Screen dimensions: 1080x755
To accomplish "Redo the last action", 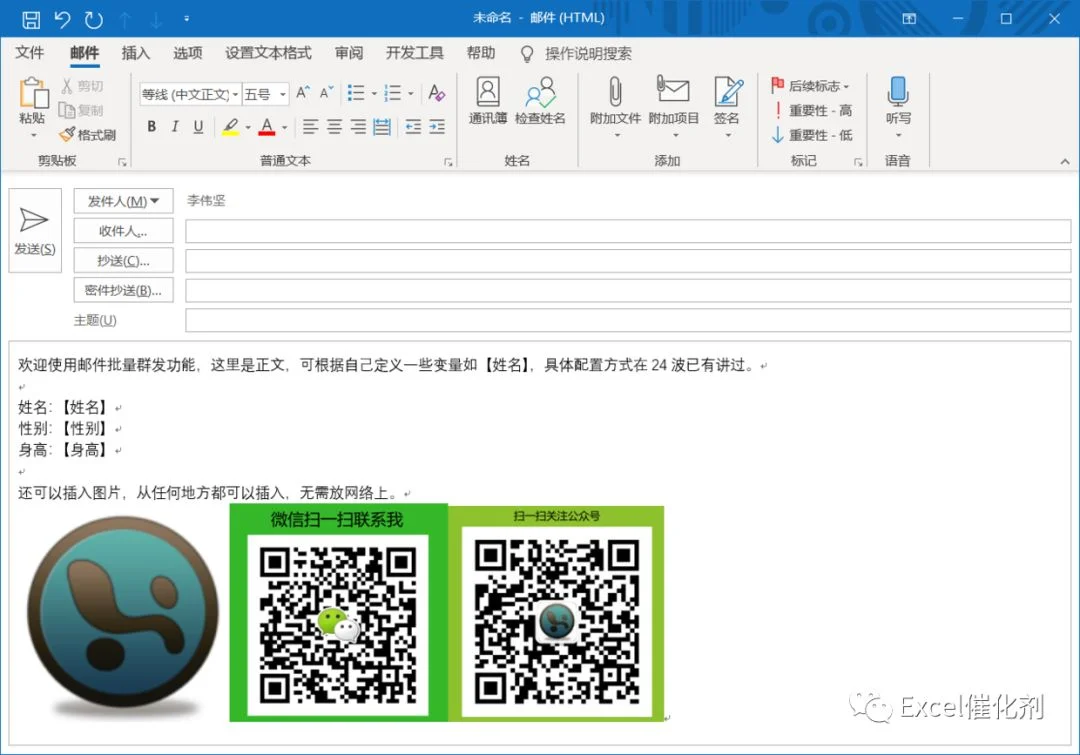I will pyautogui.click(x=94, y=19).
